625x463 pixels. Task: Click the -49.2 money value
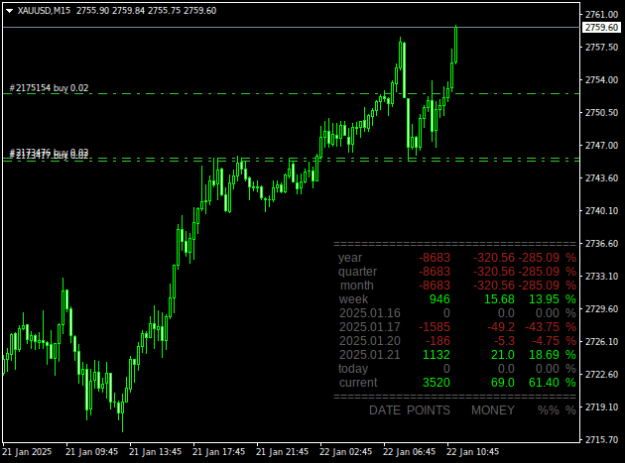pos(501,327)
